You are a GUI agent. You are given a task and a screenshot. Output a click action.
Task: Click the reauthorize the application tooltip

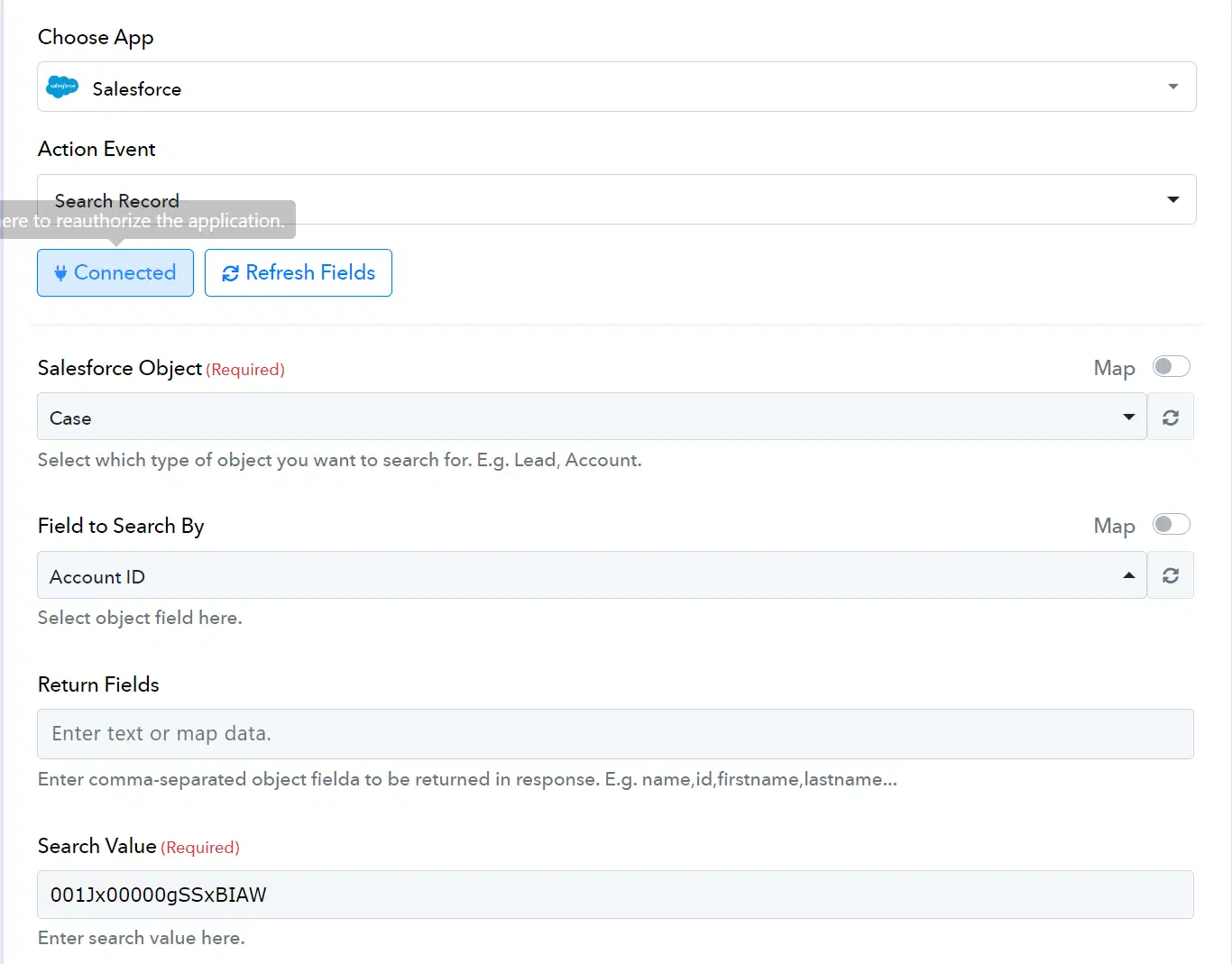tap(148, 220)
